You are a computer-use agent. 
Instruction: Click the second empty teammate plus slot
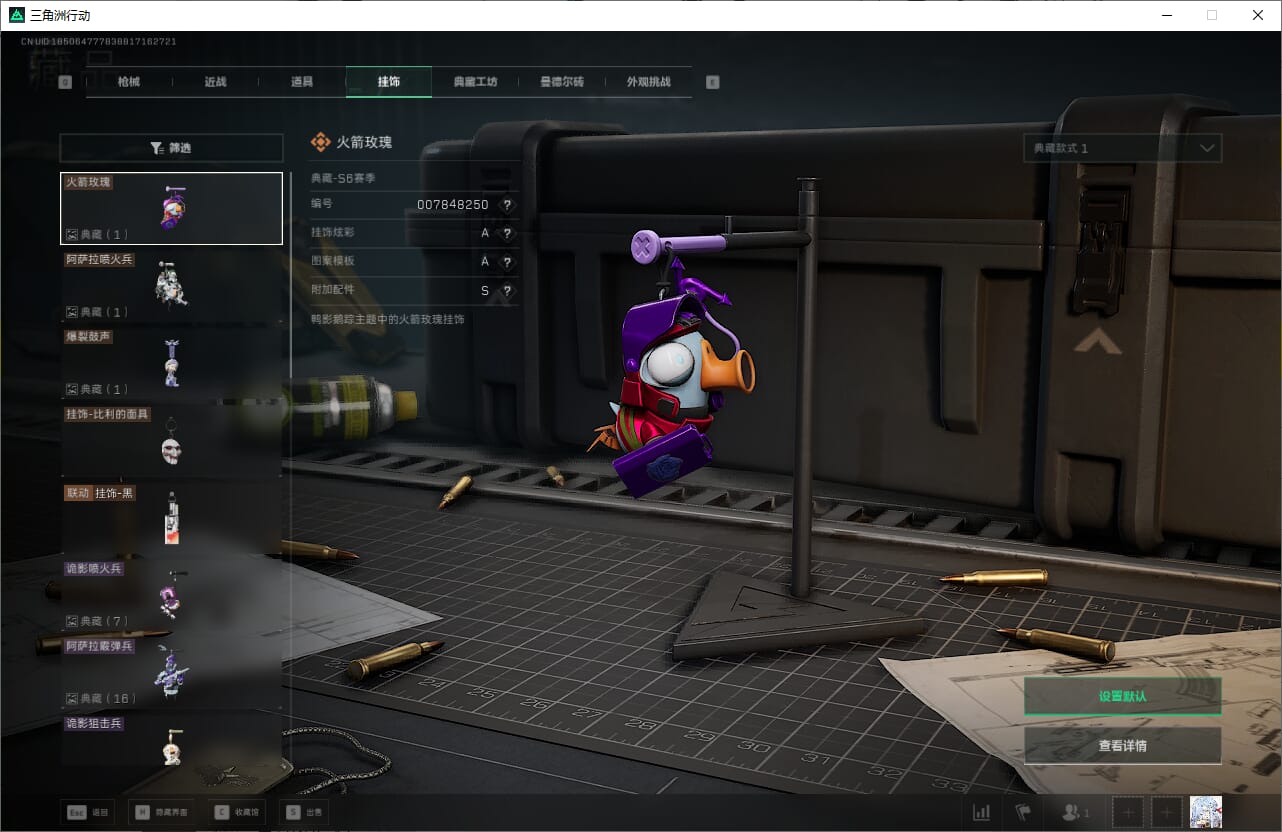pos(1167,813)
